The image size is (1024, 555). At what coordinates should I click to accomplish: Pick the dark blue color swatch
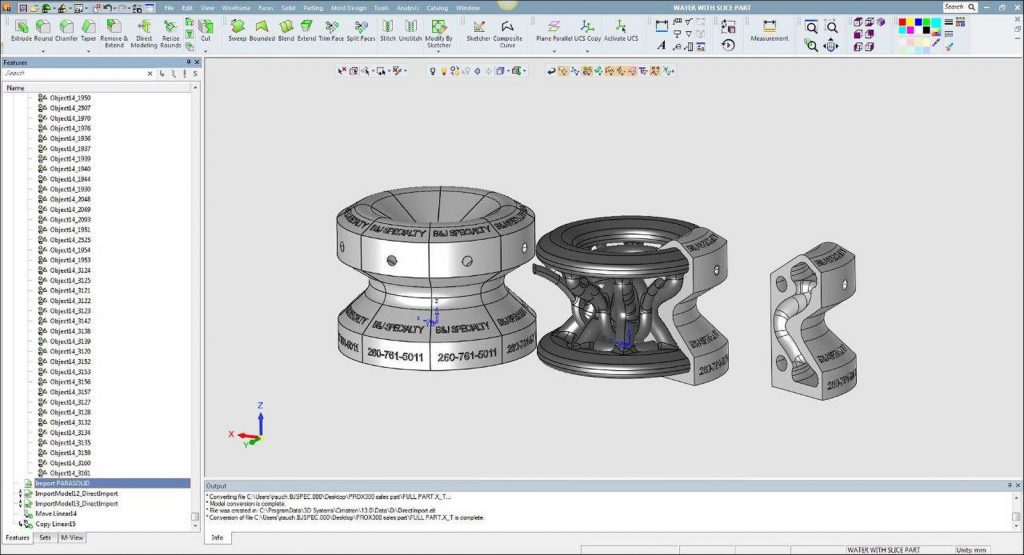tap(918, 22)
